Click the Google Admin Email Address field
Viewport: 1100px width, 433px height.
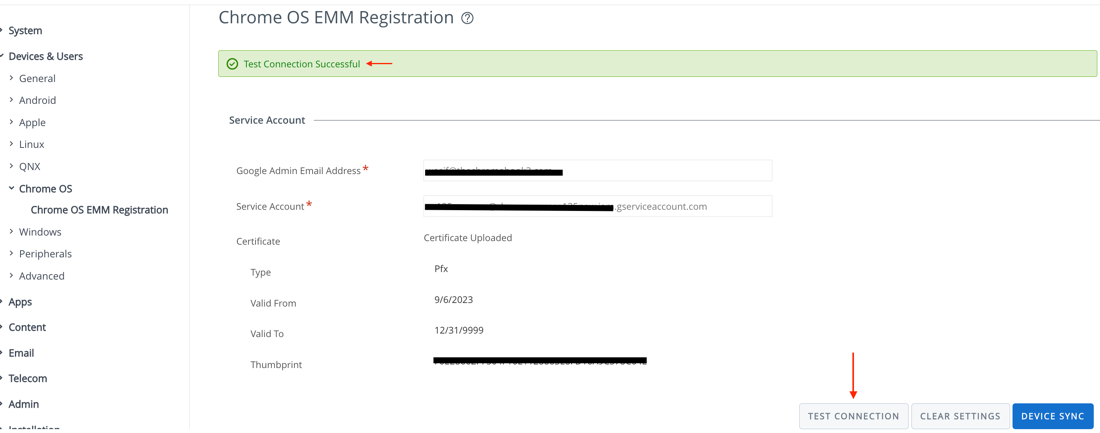point(597,171)
